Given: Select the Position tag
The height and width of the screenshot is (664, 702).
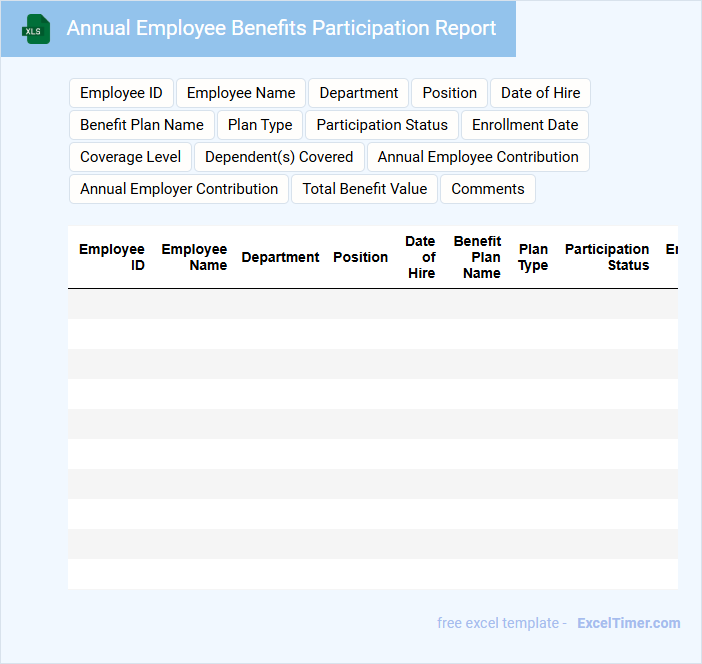Looking at the screenshot, I should (449, 93).
